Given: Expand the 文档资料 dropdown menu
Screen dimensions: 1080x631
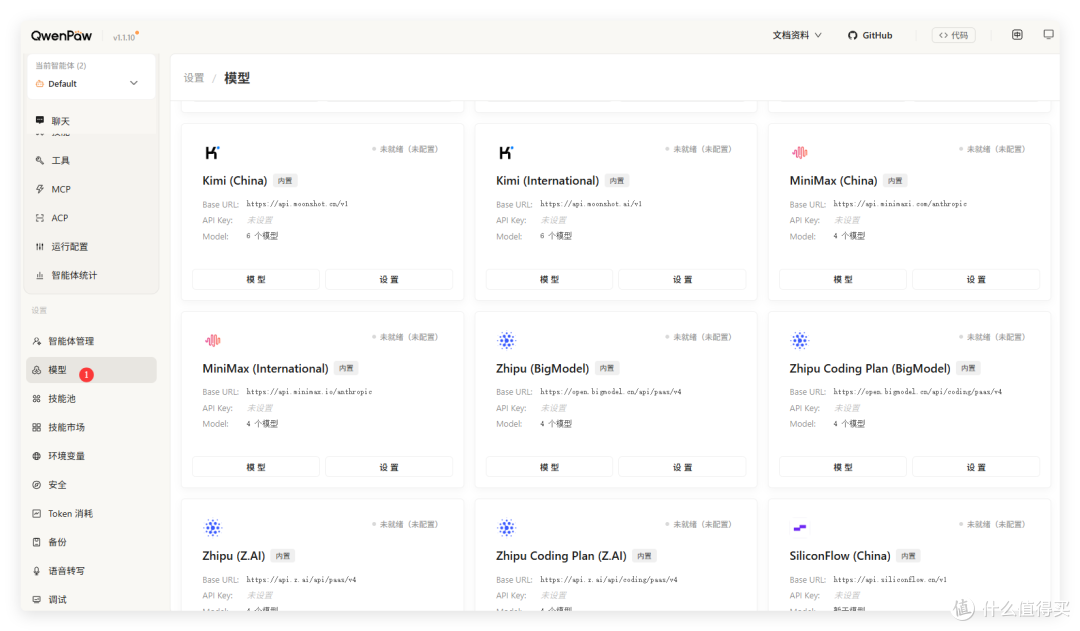Looking at the screenshot, I should coord(797,35).
